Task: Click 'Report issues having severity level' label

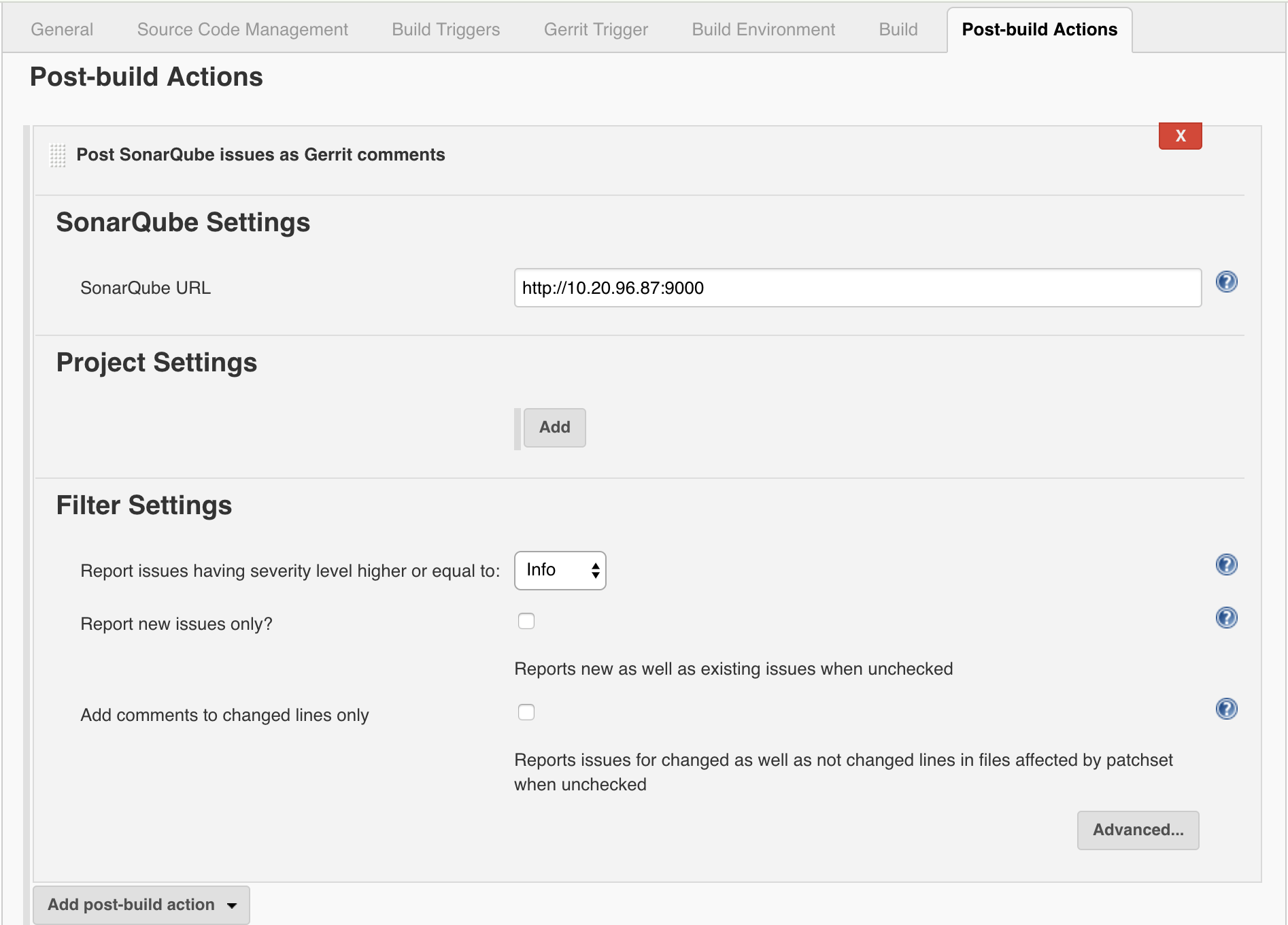Action: (290, 571)
